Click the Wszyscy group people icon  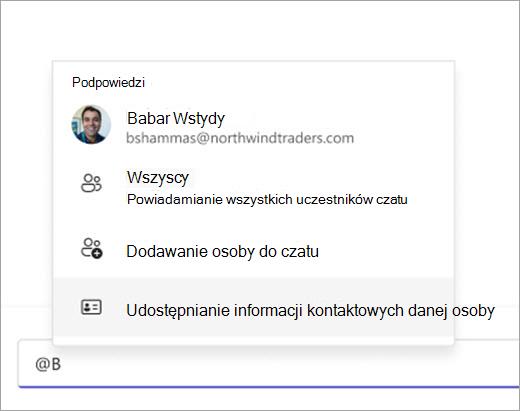pyautogui.click(x=91, y=183)
